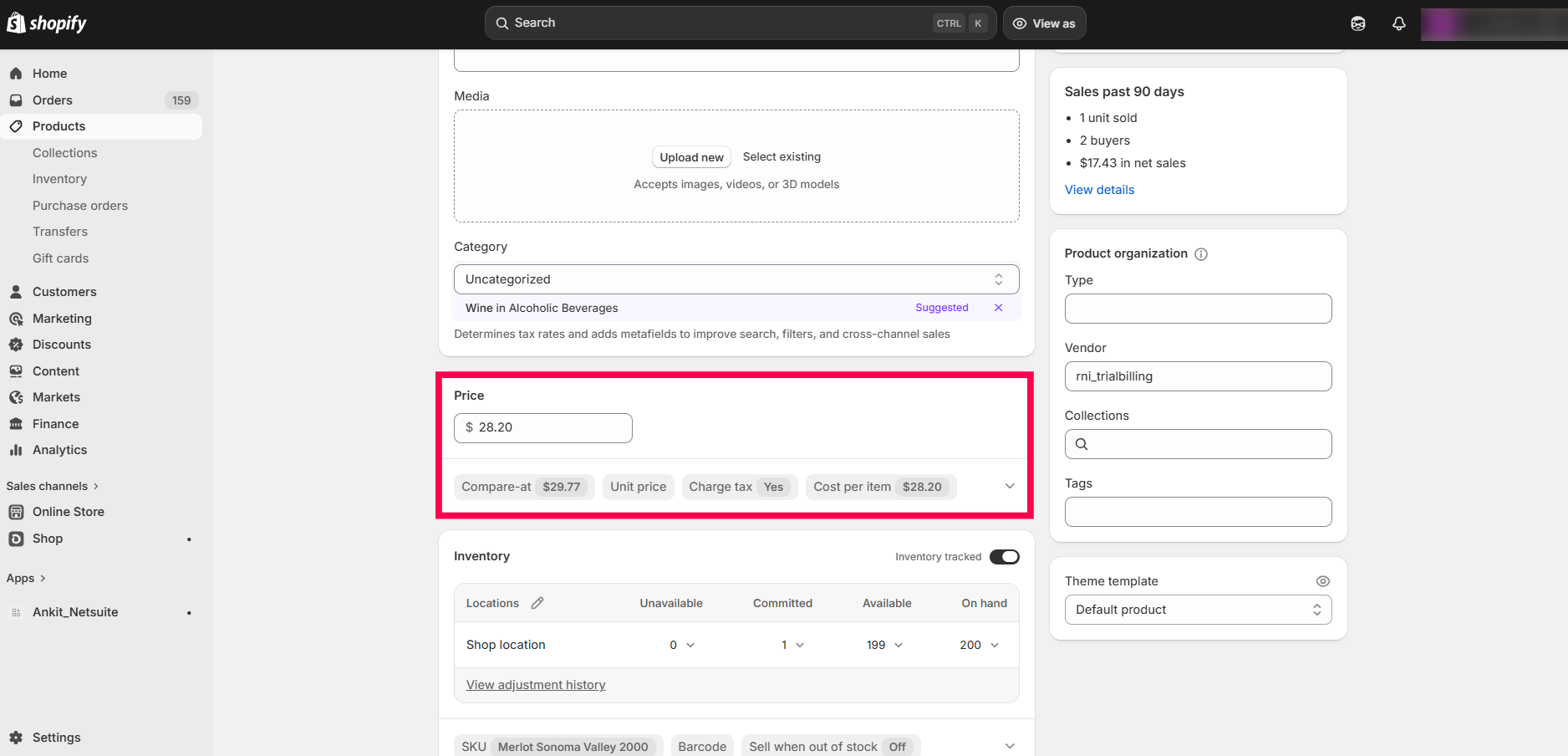The image size is (1568, 756).
Task: Open the Uncategorized category dropdown
Action: pyautogui.click(x=736, y=279)
